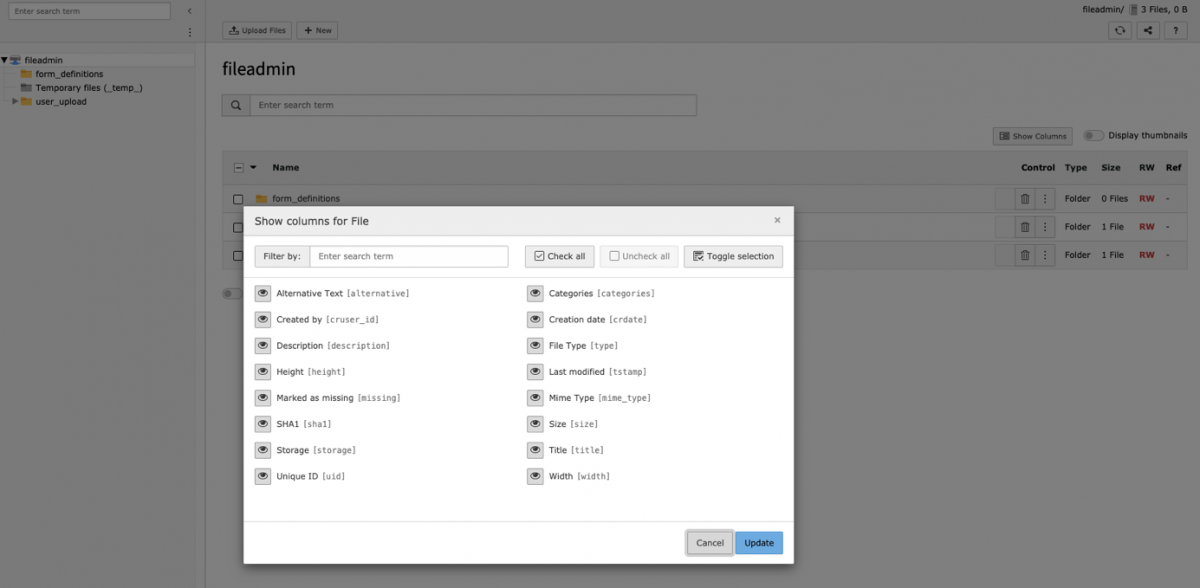Click Type column header
The image size is (1200, 588).
(x=1076, y=168)
